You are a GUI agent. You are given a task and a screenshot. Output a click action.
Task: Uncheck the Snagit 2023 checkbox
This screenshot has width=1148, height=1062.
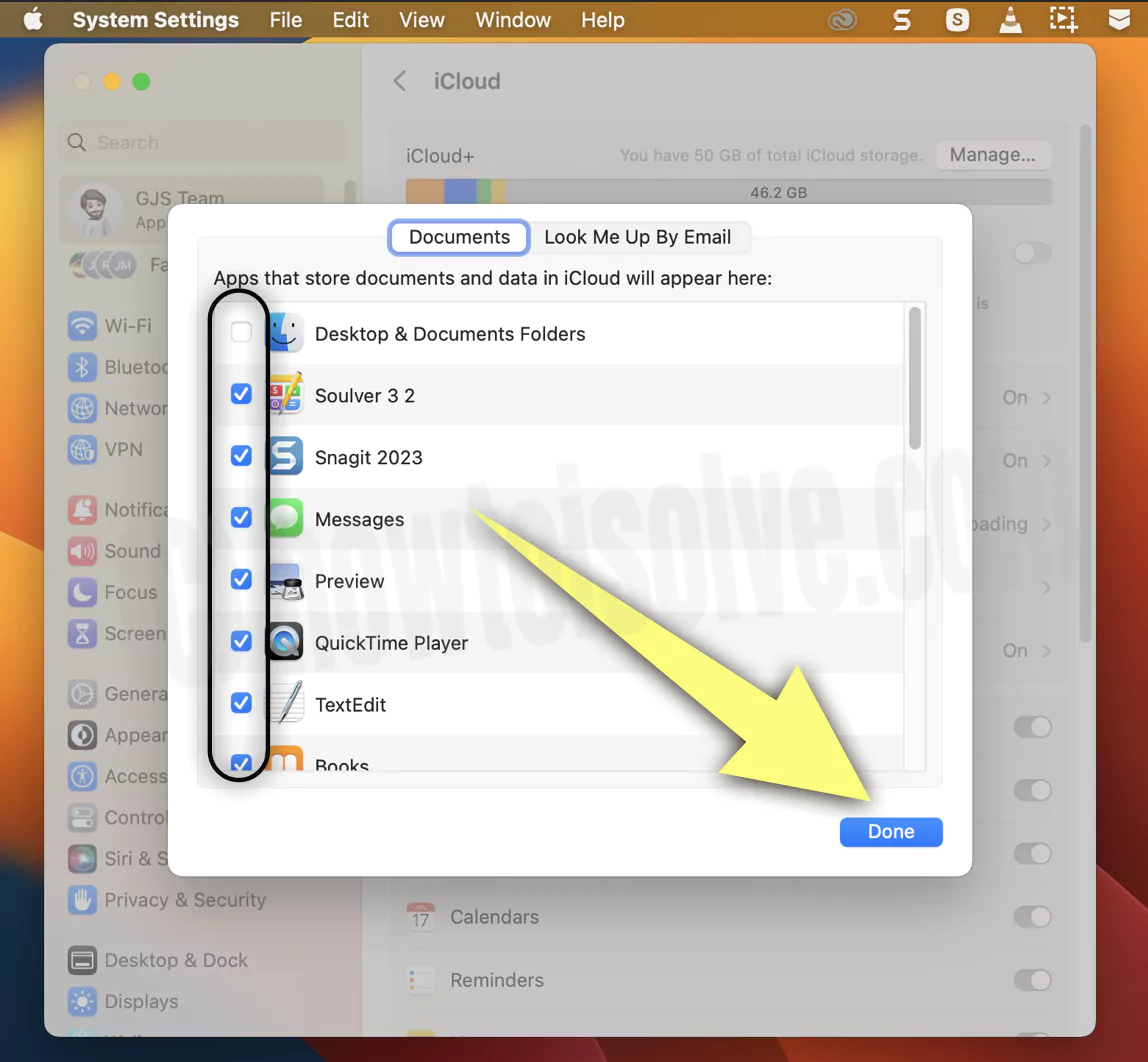pos(241,455)
